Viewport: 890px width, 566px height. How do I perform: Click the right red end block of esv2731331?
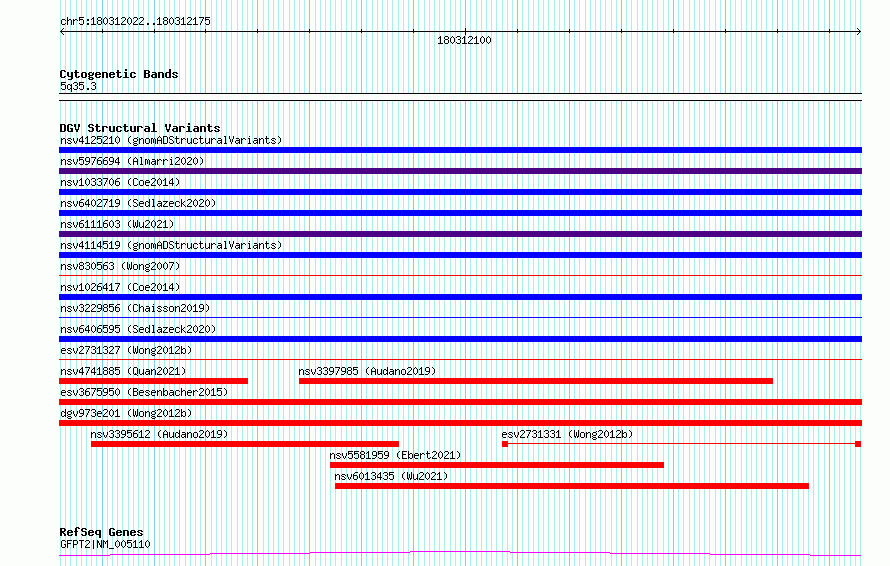pos(858,444)
